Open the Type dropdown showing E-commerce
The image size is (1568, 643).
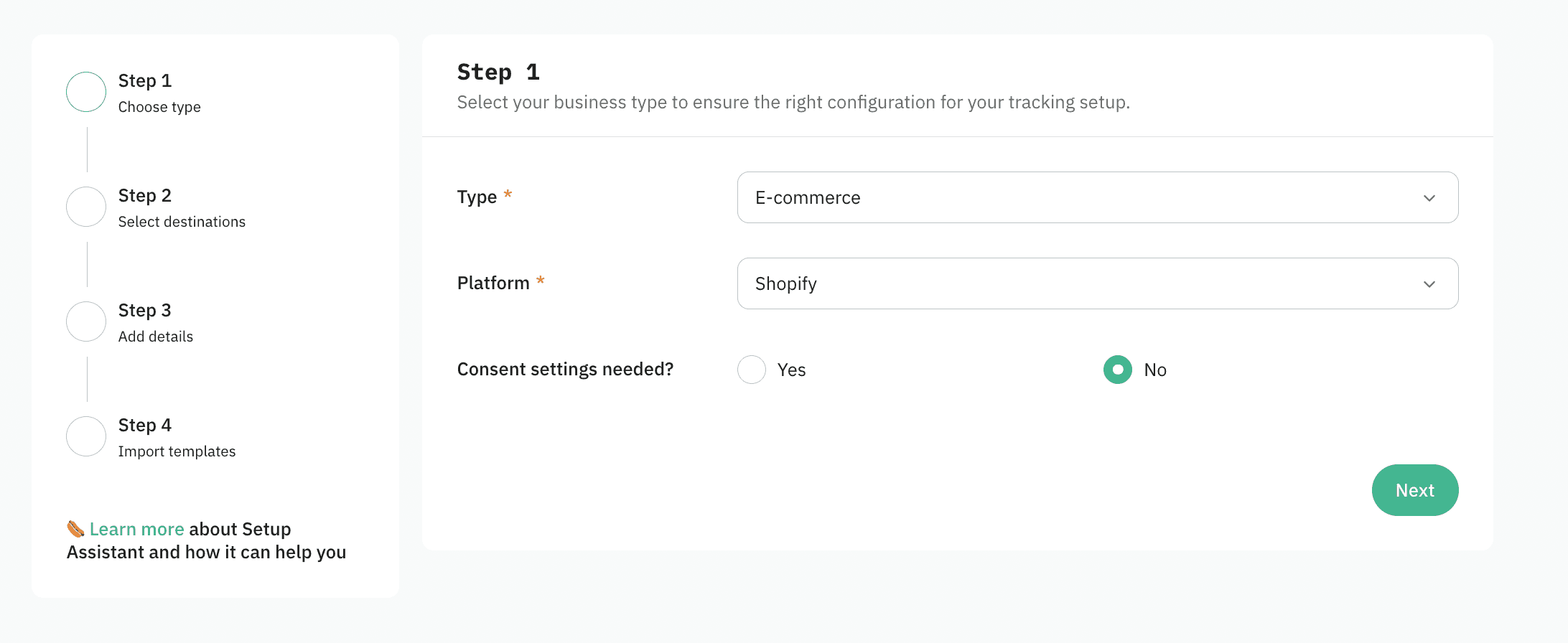pos(1097,197)
